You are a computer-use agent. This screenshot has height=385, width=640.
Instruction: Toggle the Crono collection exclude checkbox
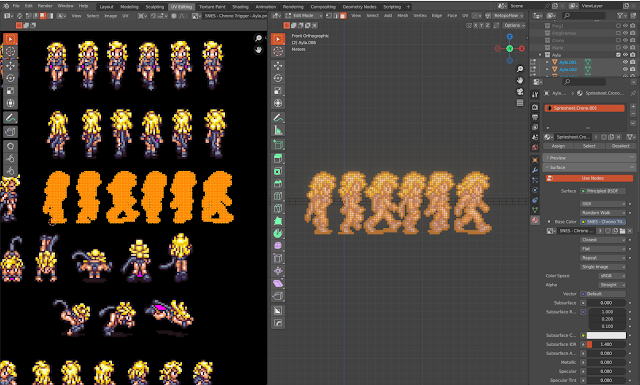point(618,40)
